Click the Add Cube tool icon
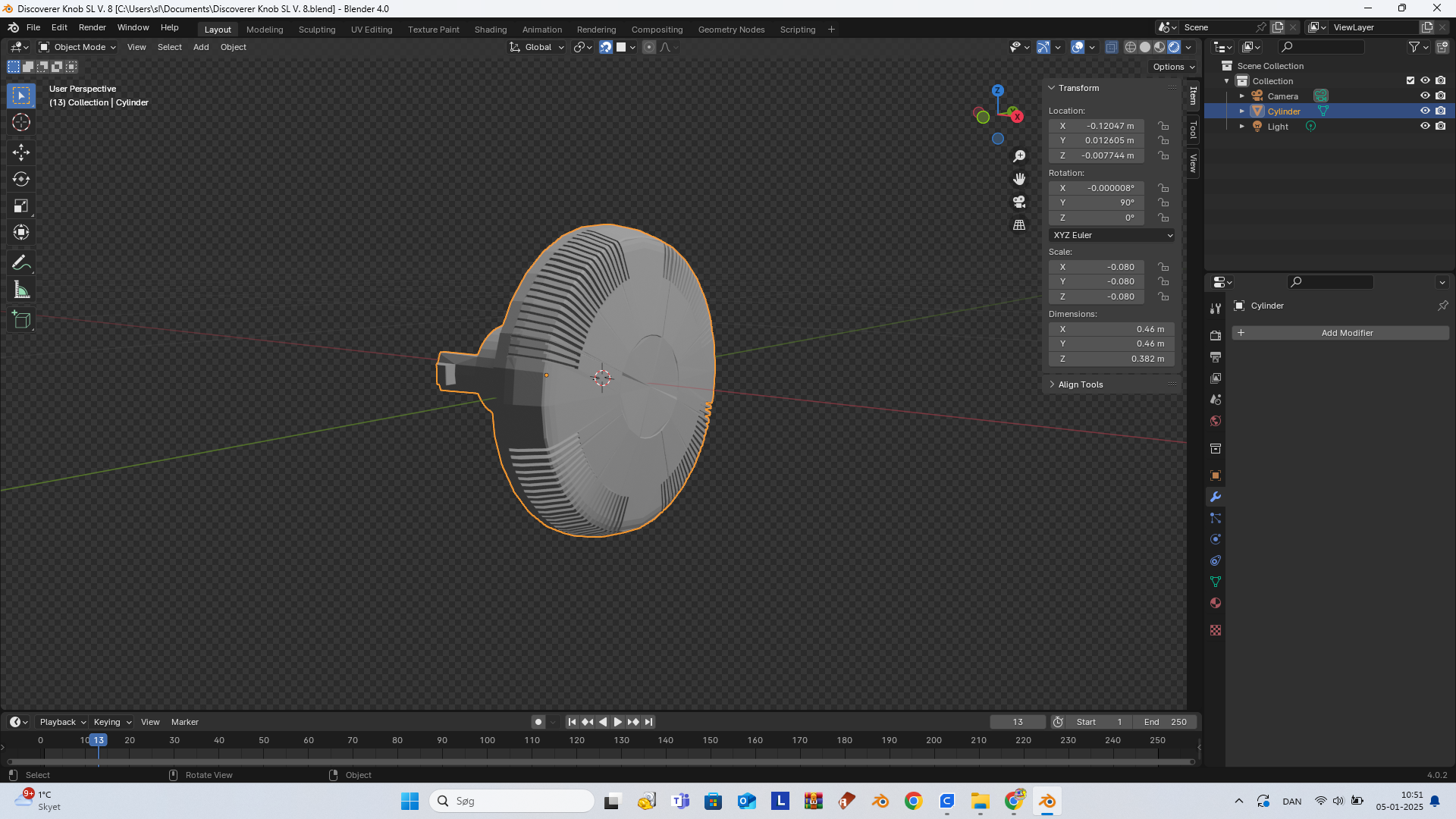The height and width of the screenshot is (819, 1456). point(21,320)
